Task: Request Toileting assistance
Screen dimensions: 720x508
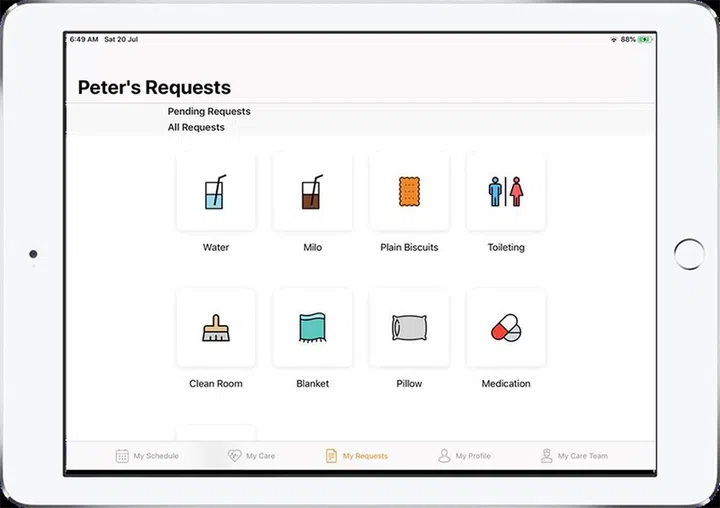Action: (506, 192)
